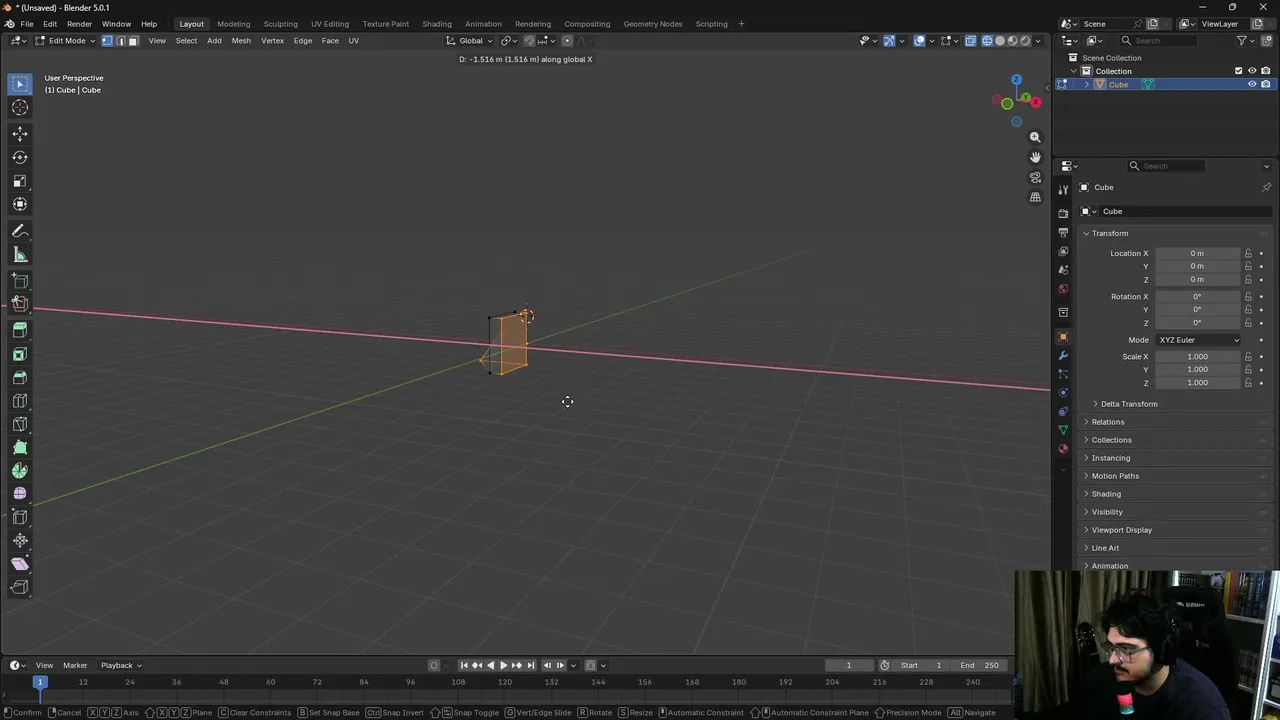The image size is (1280, 720).
Task: Click the current frame number field
Action: (x=849, y=665)
